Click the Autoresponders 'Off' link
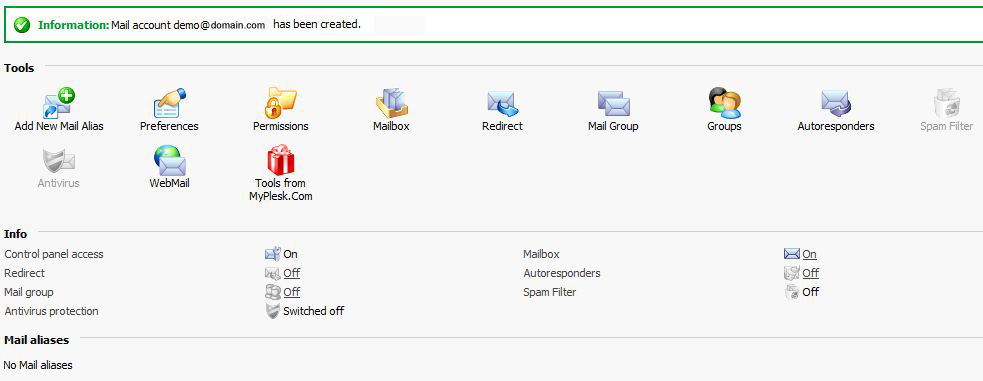The width and height of the screenshot is (983, 381). [811, 273]
